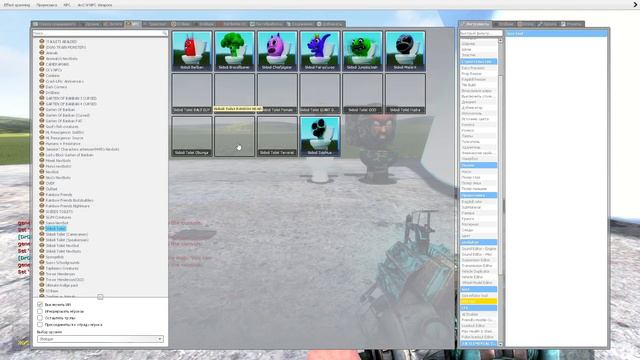Toggle the 'Выключить ИИ' checkbox
This screenshot has height=360, width=640.
tap(40, 304)
